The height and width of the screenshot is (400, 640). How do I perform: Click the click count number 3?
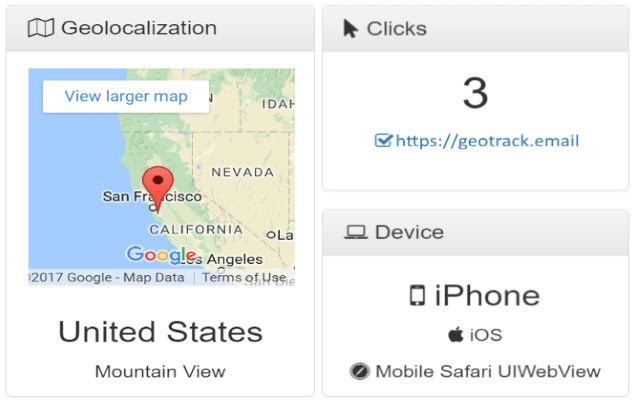(476, 93)
